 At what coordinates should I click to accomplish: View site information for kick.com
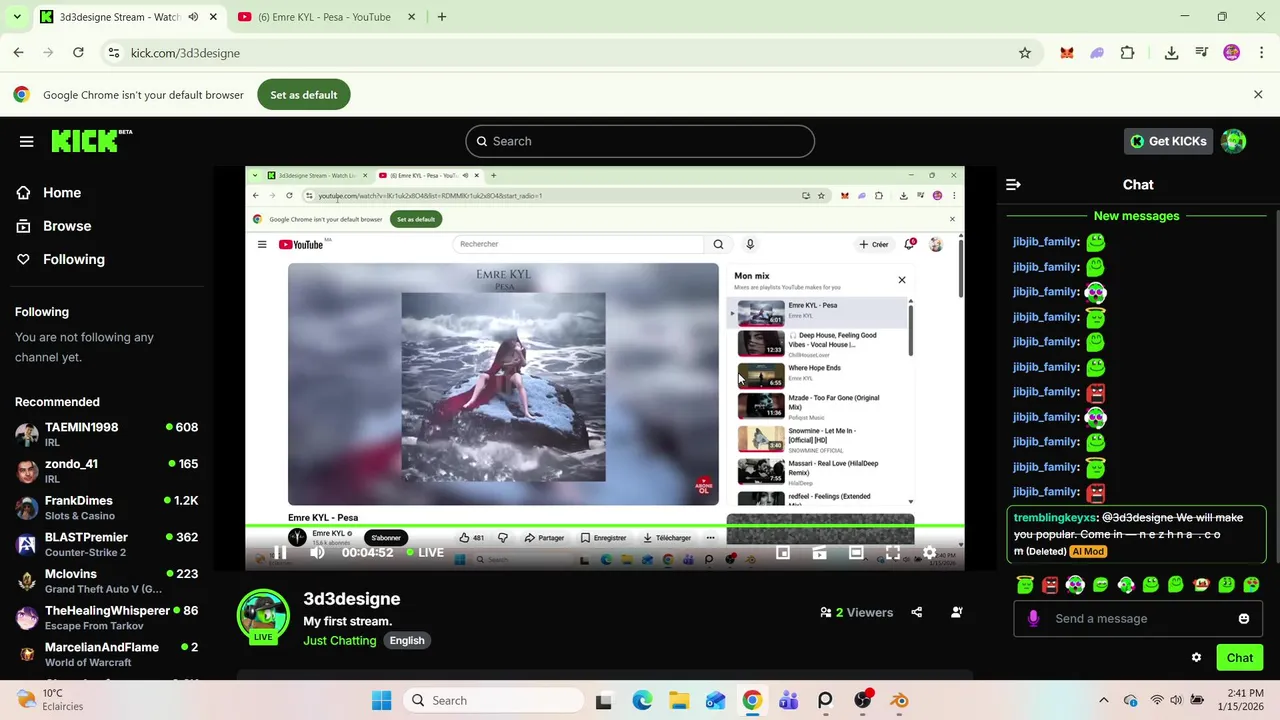113,53
